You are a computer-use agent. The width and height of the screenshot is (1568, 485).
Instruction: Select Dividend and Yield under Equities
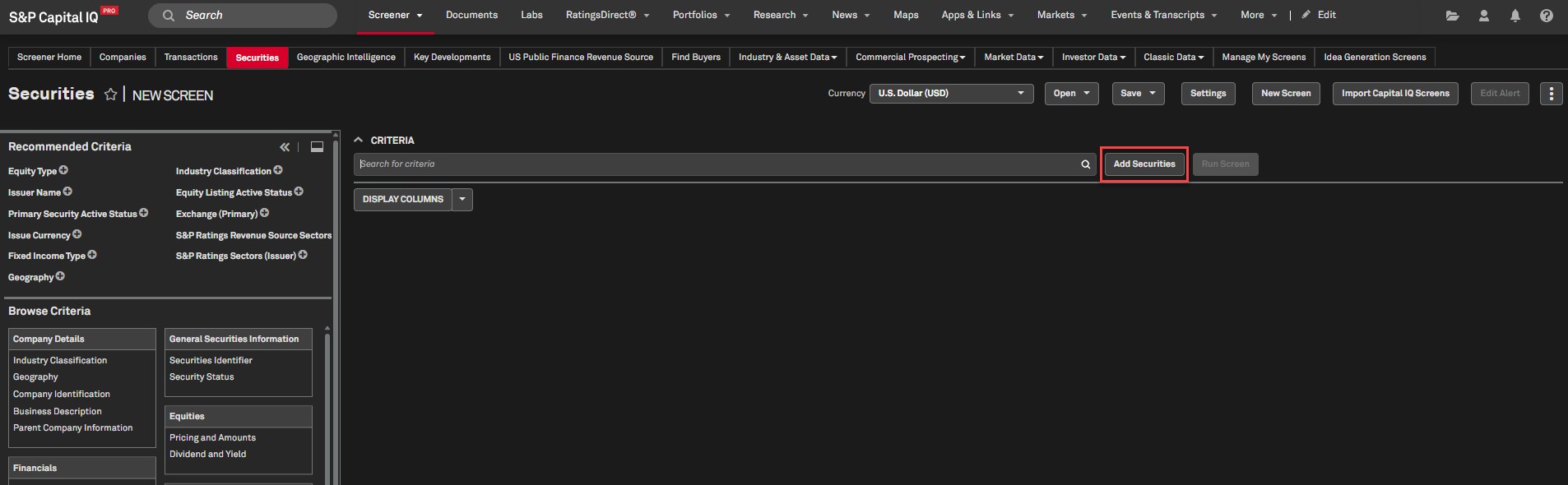pos(207,454)
